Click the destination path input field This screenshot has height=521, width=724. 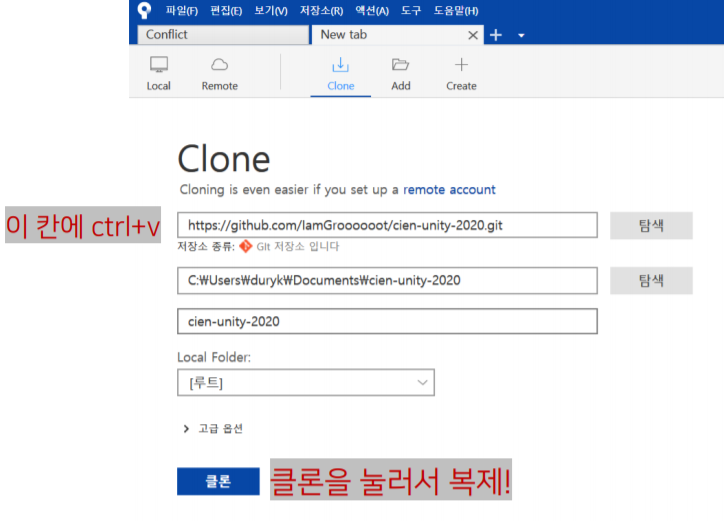(387, 280)
